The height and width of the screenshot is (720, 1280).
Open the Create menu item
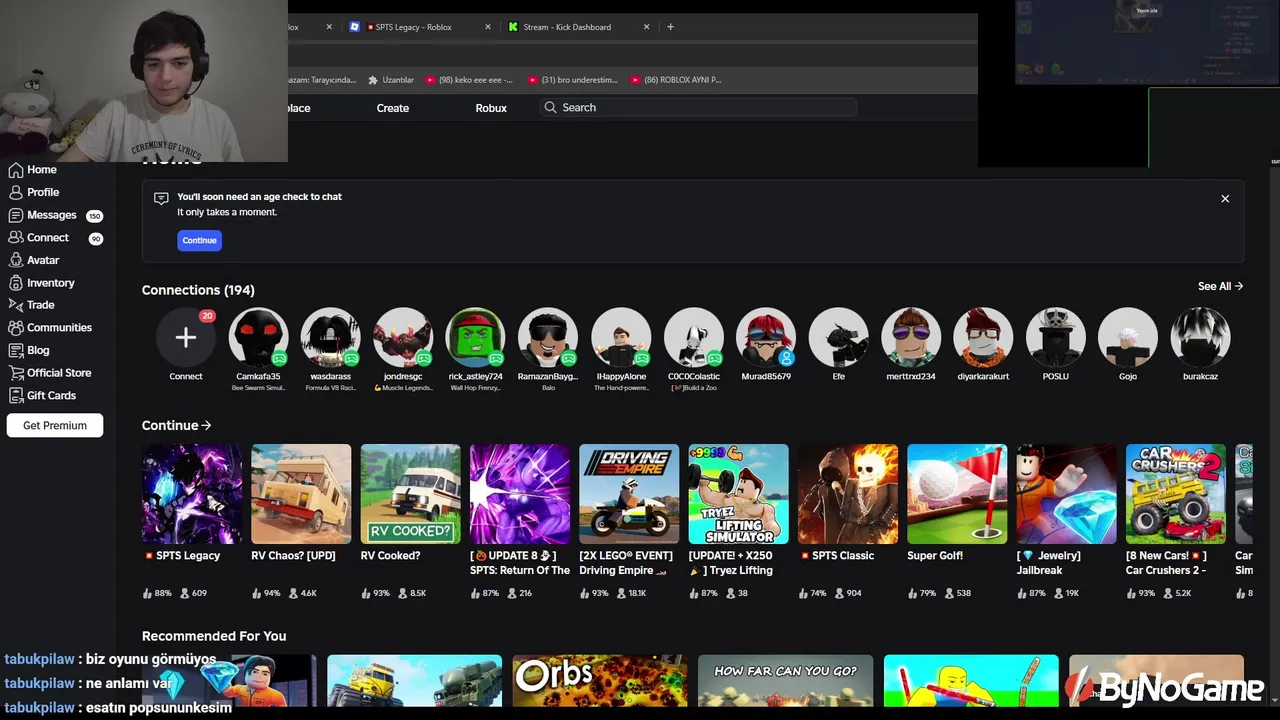[x=392, y=108]
